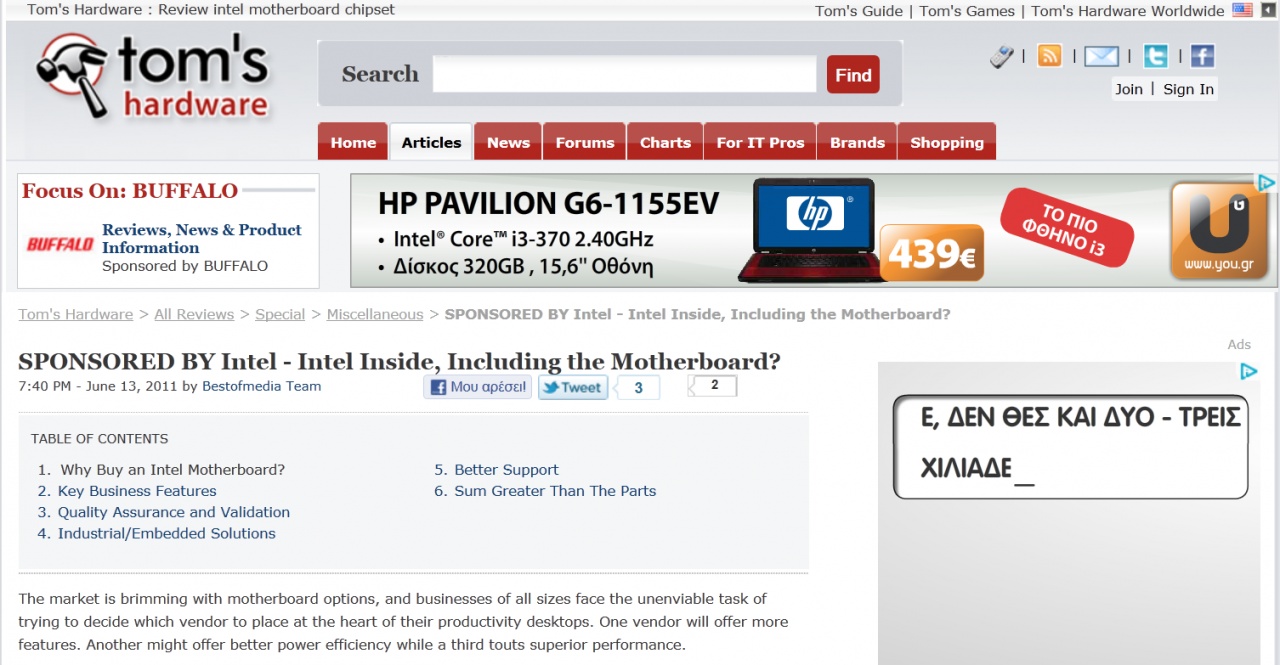Click the Sign In link
Image resolution: width=1280 pixels, height=665 pixels.
pyautogui.click(x=1188, y=89)
